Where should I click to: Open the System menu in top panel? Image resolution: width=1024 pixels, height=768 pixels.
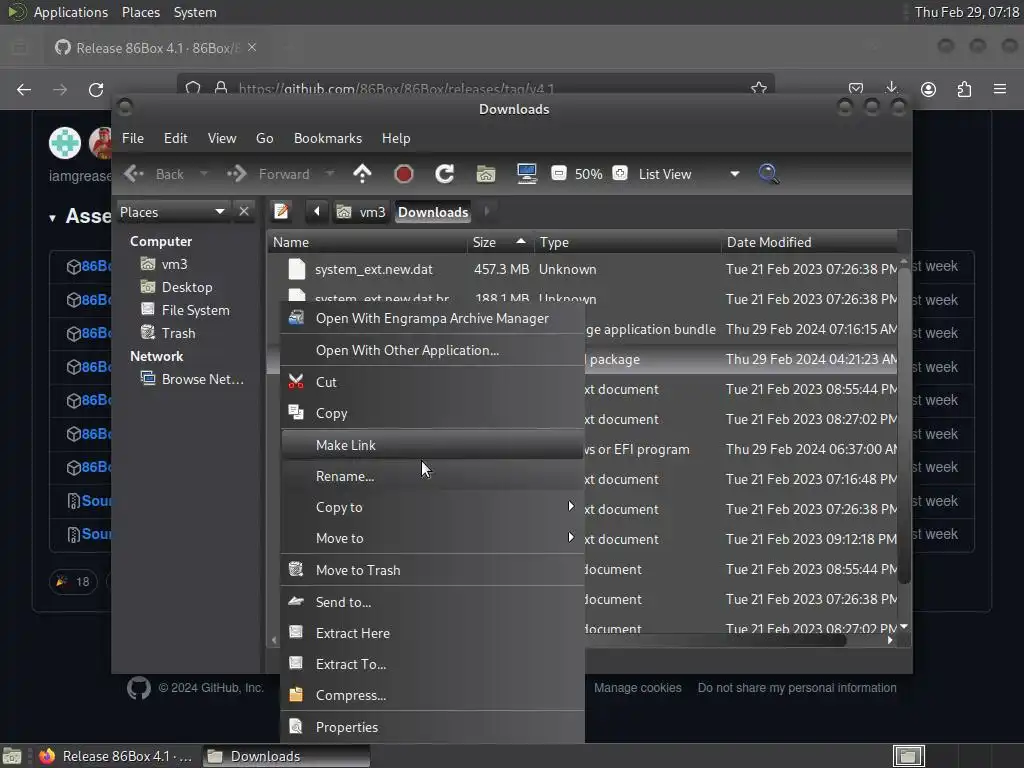pos(195,12)
